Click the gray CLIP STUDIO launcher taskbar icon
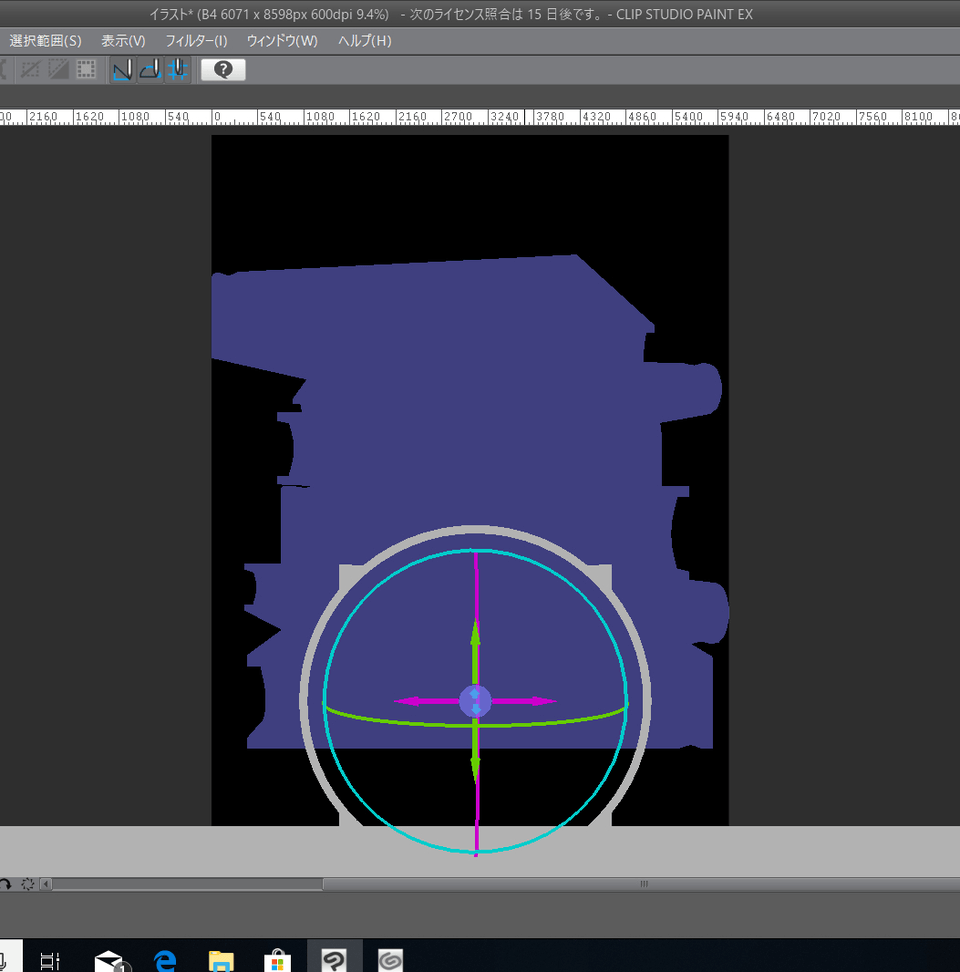 pos(390,960)
